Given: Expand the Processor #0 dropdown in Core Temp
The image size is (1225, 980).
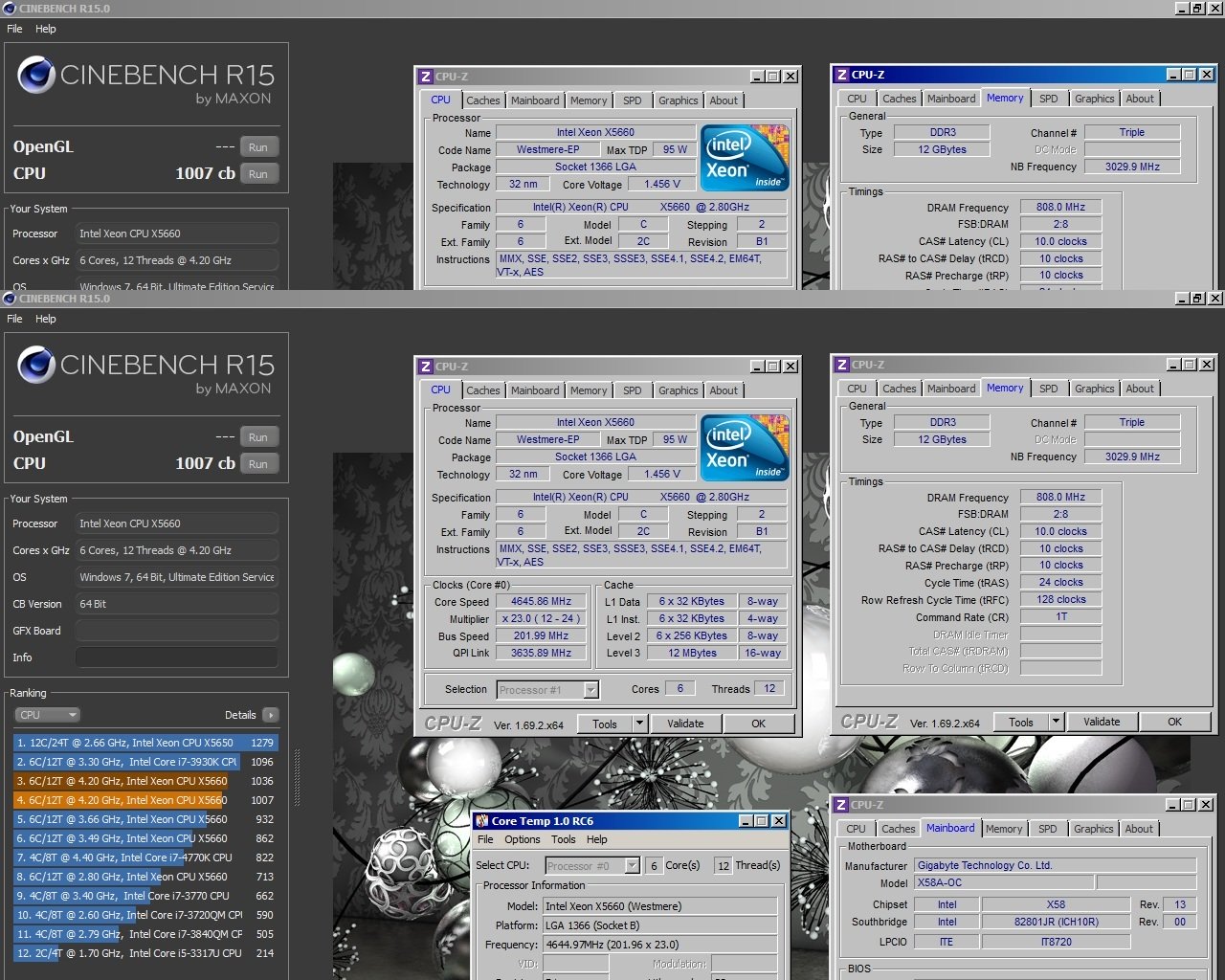Looking at the screenshot, I should pos(632,865).
